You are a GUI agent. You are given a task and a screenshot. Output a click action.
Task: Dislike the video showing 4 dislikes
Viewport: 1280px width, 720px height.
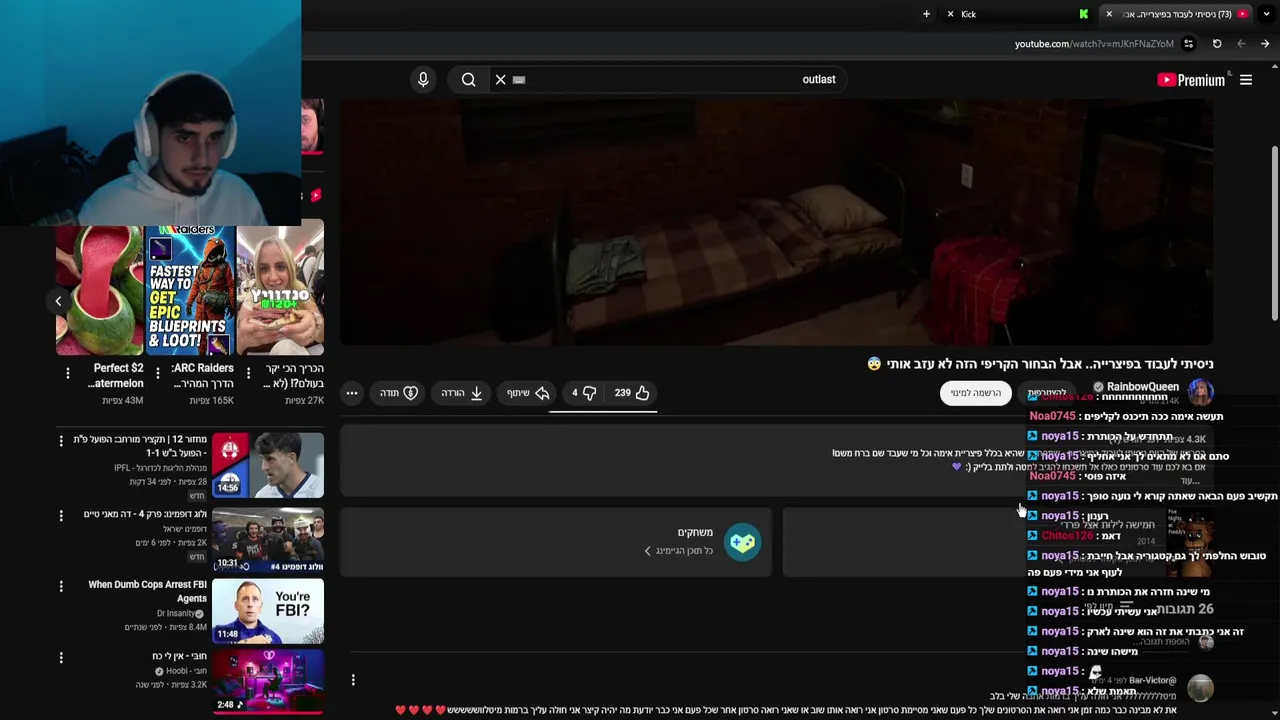click(584, 393)
